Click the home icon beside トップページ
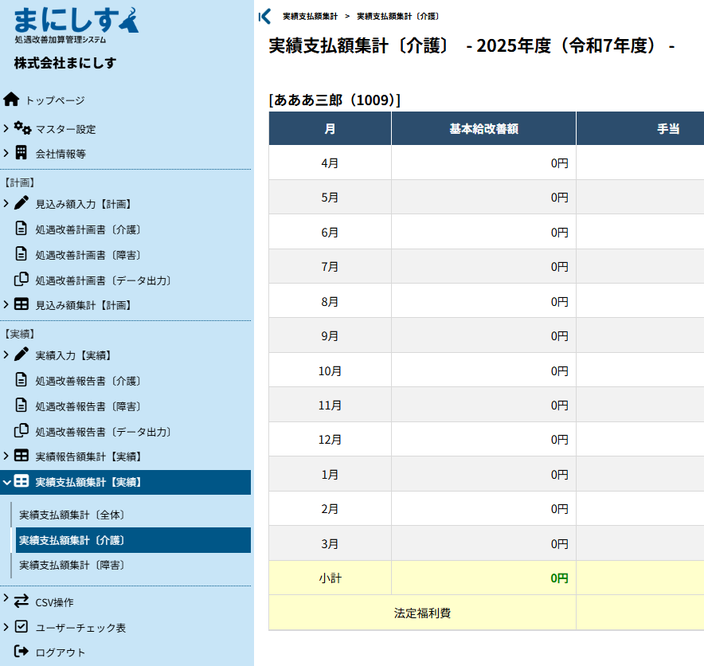 (x=11, y=99)
